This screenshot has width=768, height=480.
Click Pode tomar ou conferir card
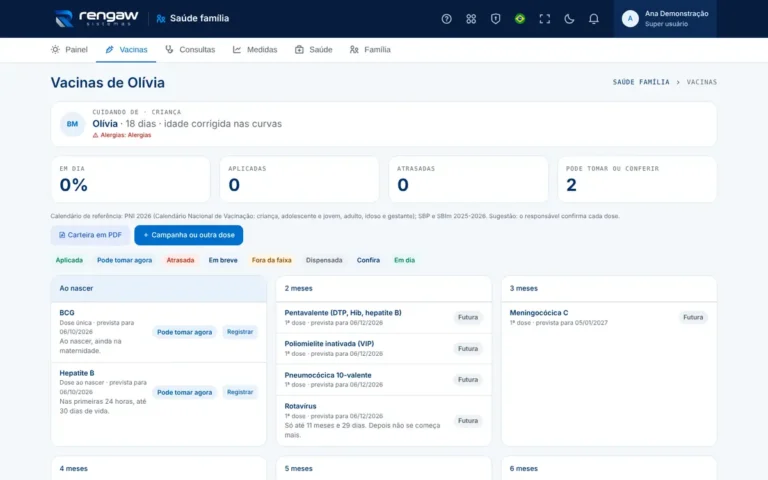tap(637, 179)
